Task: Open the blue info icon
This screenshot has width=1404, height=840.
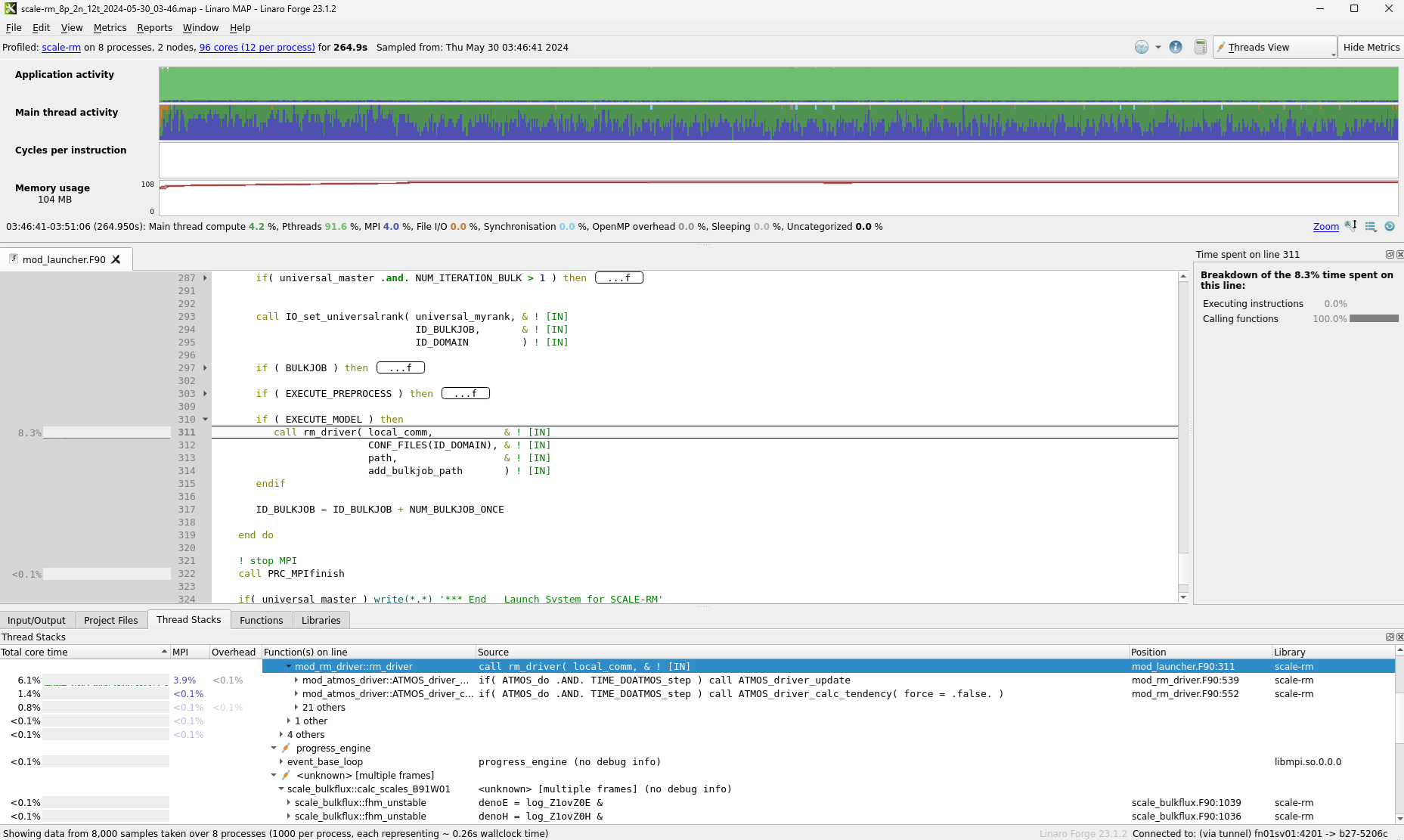Action: [x=1176, y=47]
